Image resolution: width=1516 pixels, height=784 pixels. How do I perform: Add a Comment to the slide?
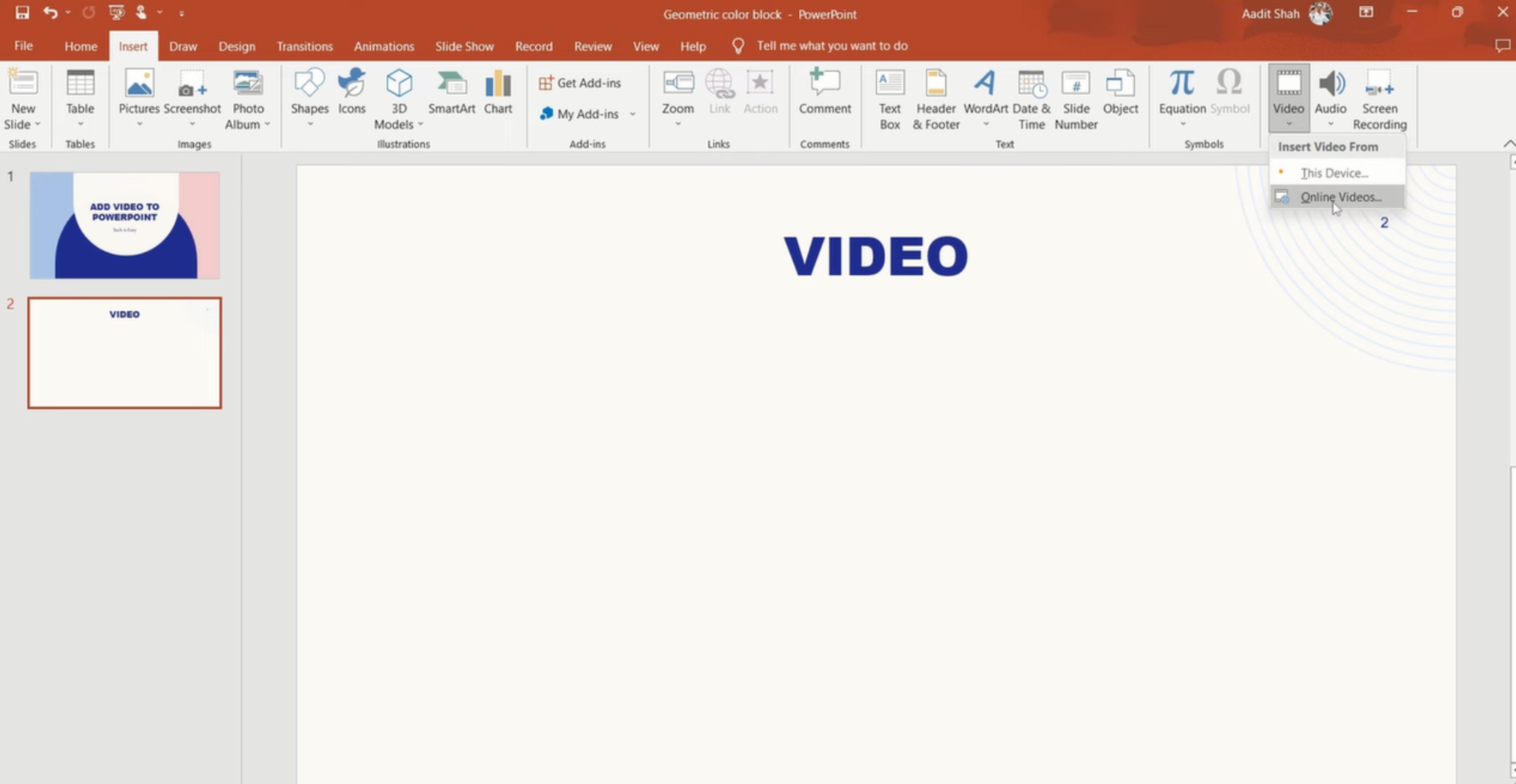pos(824,94)
